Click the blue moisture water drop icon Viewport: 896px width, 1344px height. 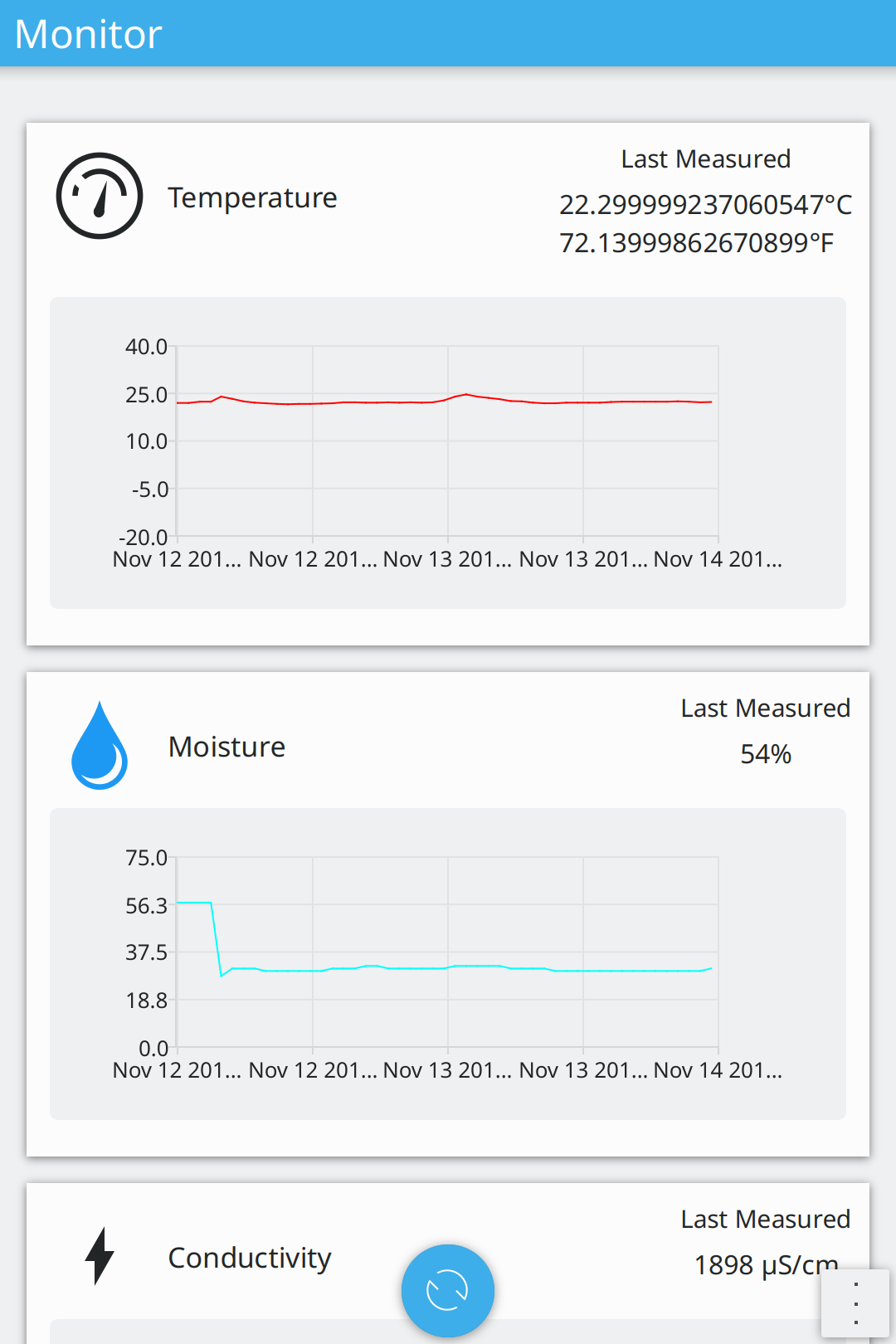(x=100, y=746)
